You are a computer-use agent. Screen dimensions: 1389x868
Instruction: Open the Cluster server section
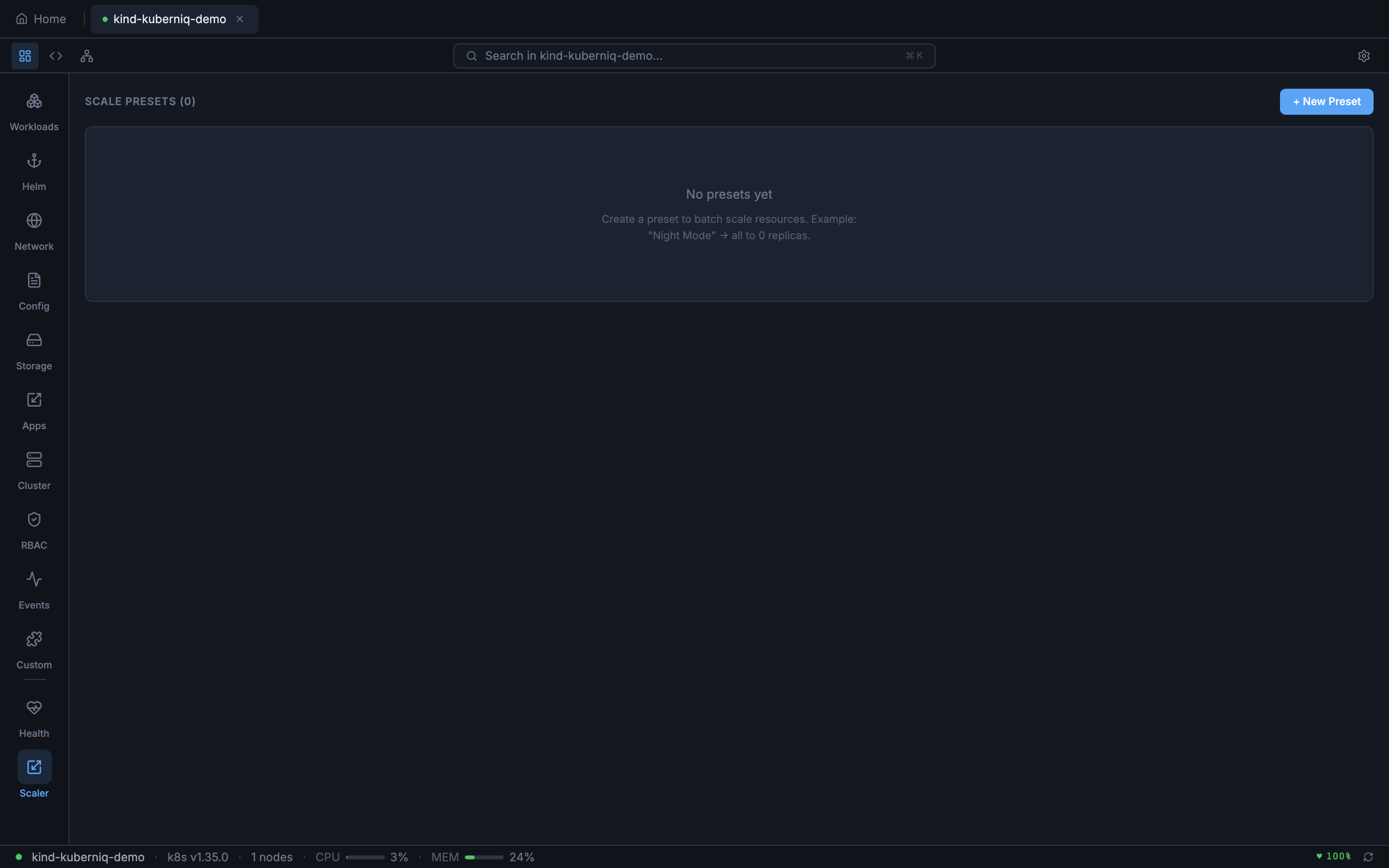pos(34,470)
